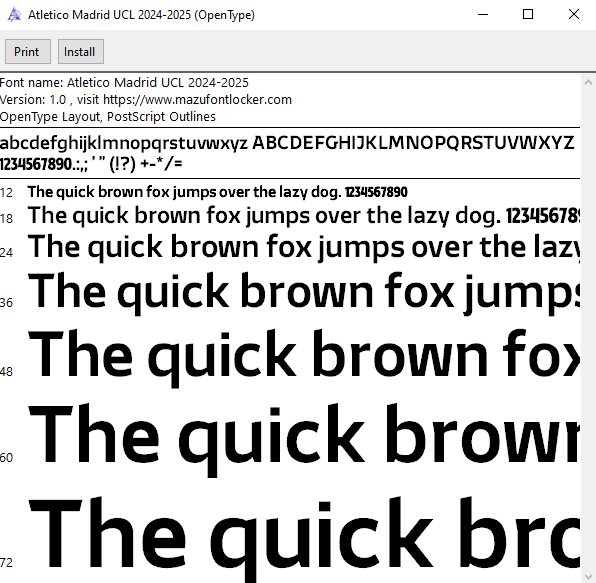The image size is (596, 583).
Task: Click the scrollbar down arrow
Action: pos(588,576)
